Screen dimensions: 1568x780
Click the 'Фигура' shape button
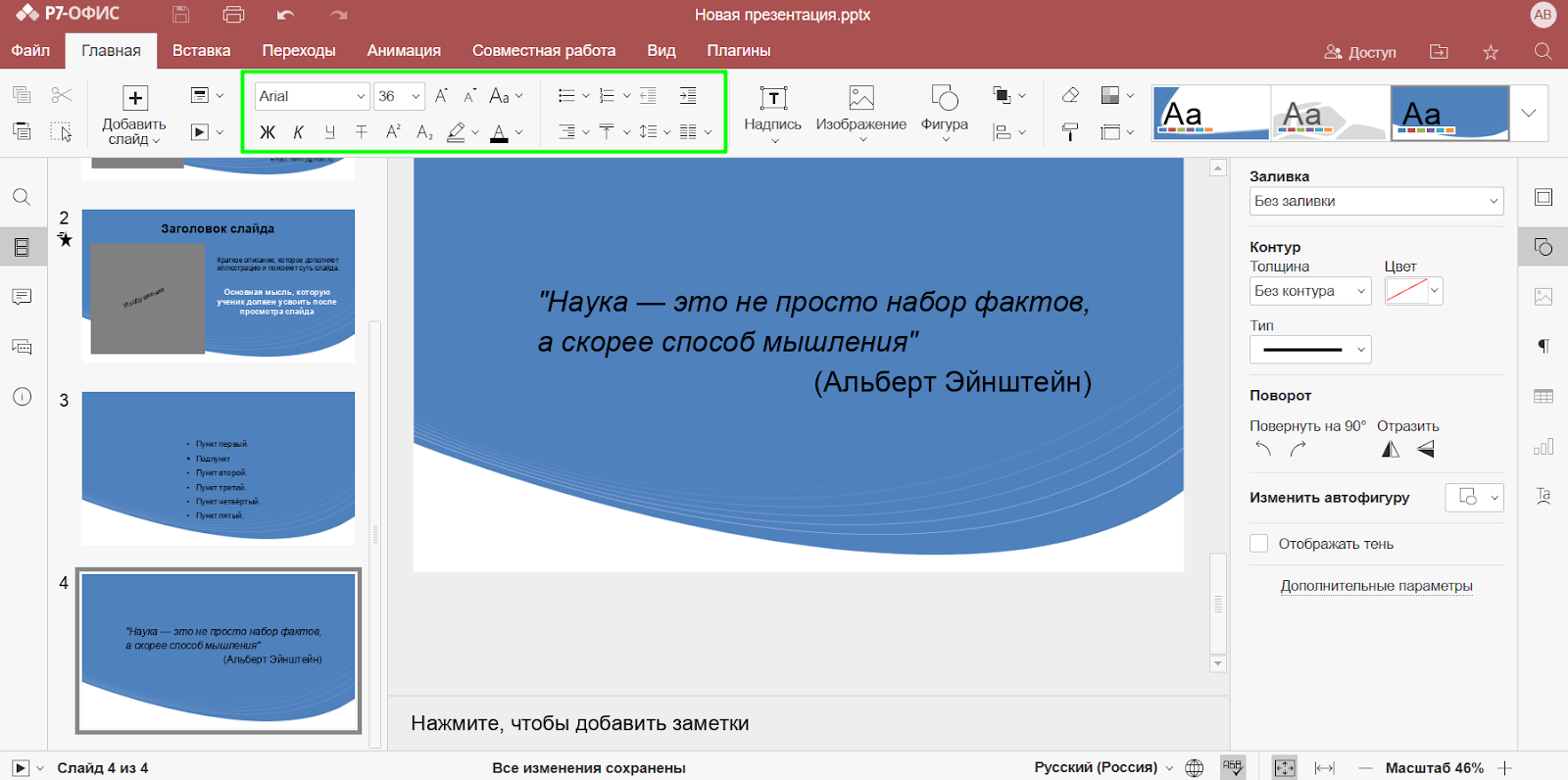945,115
